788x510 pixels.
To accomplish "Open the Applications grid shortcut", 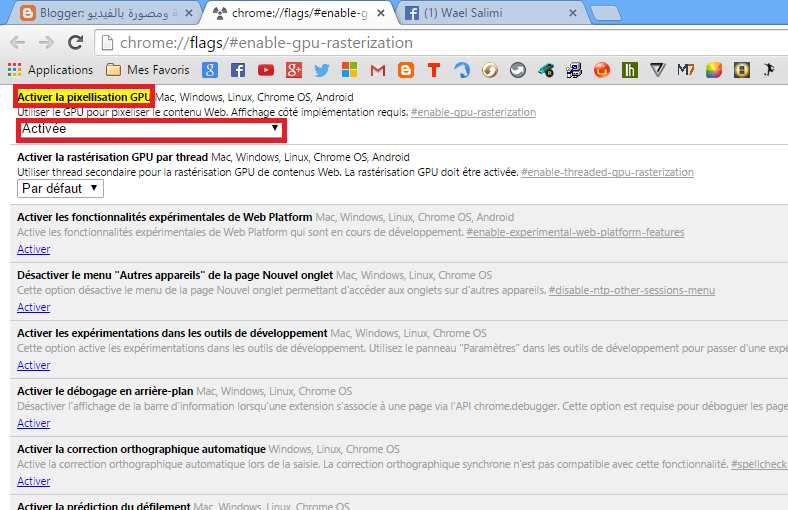I will point(51,70).
